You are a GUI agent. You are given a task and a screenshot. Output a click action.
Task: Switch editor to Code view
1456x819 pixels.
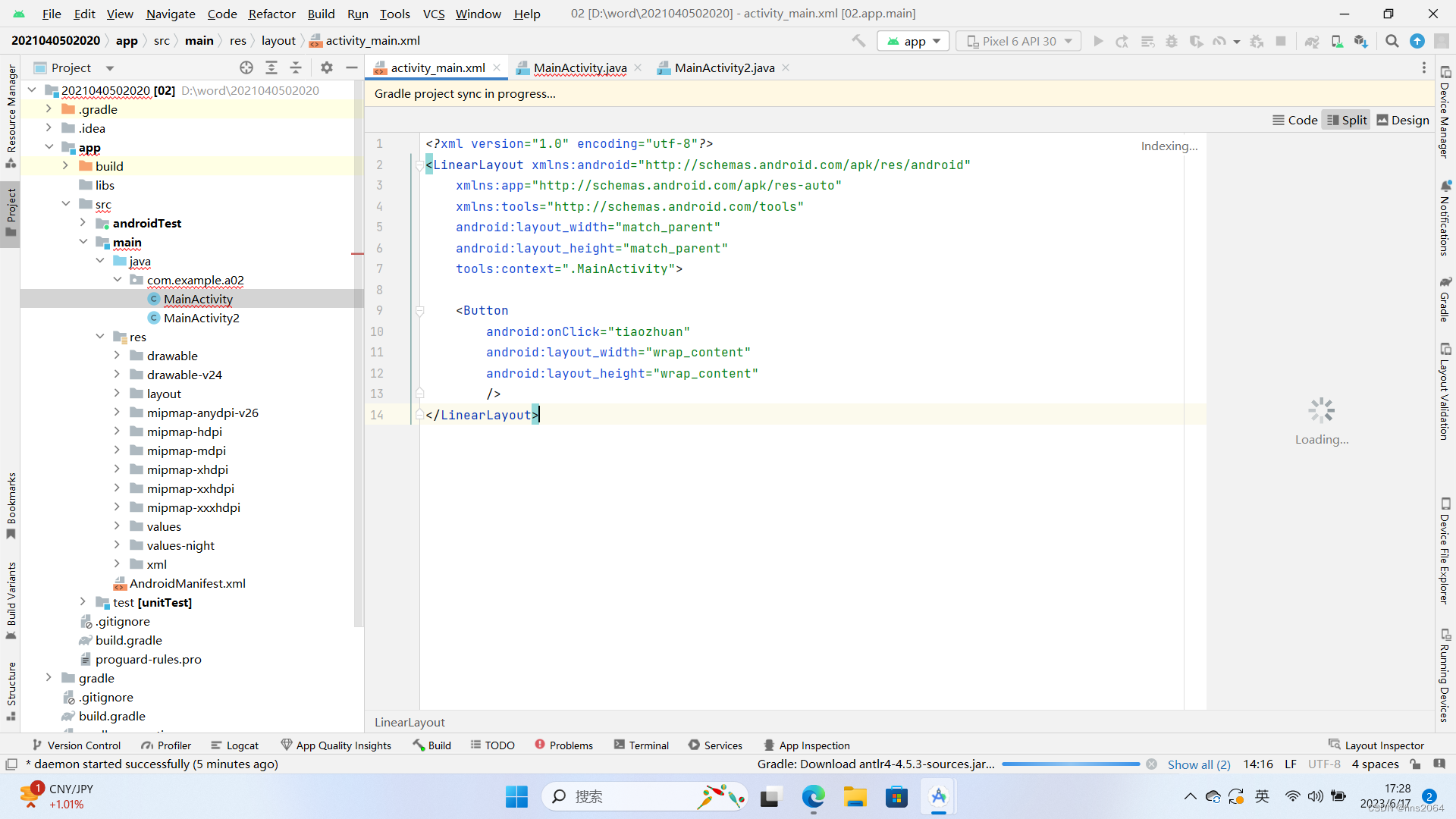[1294, 120]
